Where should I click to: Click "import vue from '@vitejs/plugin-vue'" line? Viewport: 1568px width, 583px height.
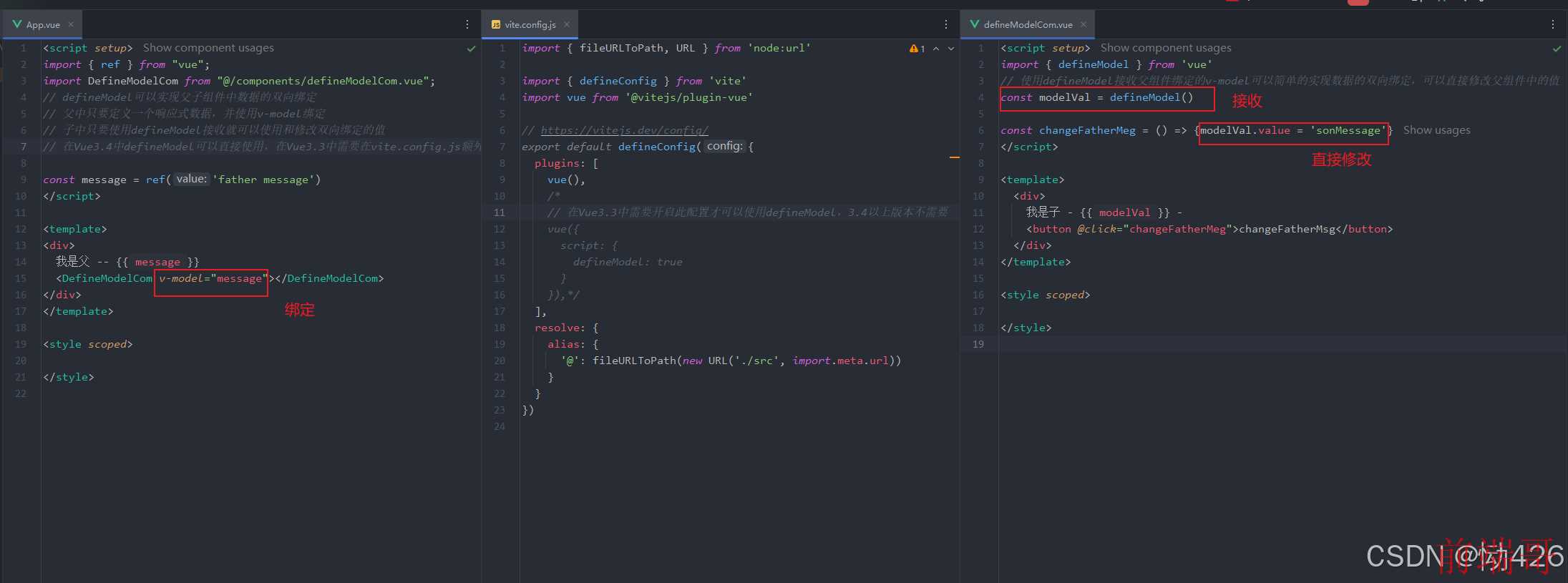(637, 97)
